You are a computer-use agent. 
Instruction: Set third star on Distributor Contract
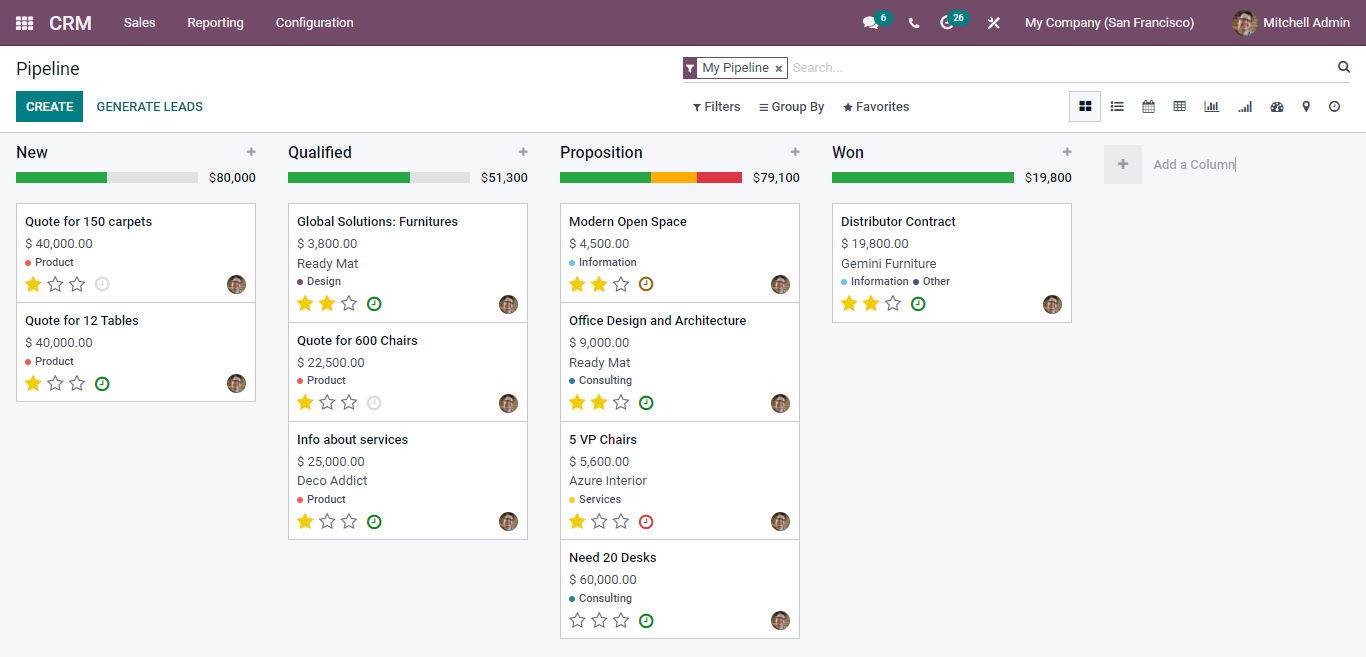tap(893, 303)
